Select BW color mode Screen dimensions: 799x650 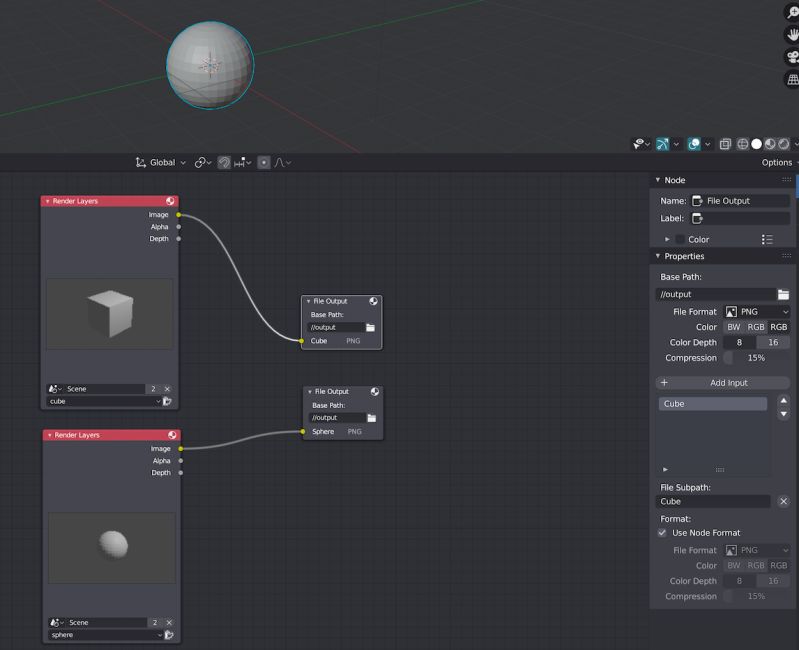click(x=734, y=327)
